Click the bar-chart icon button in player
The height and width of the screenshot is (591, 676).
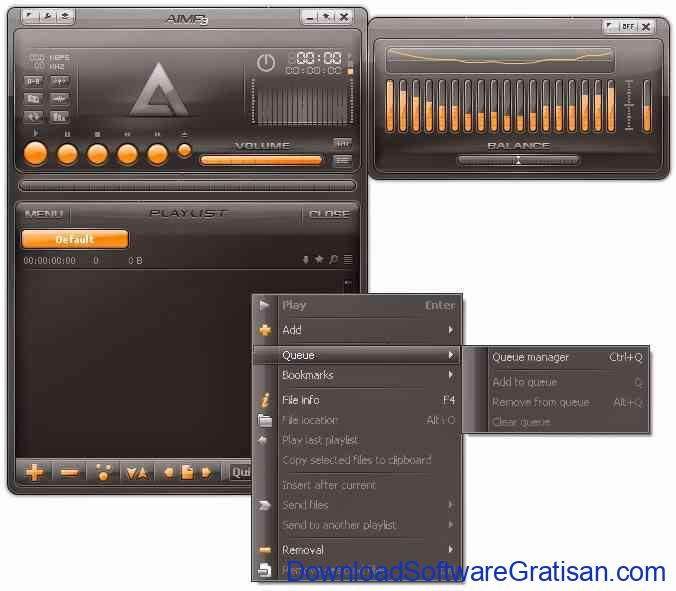pyautogui.click(x=59, y=116)
